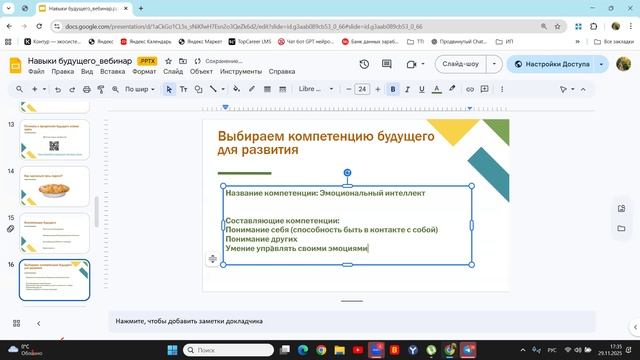Open the Справка menu
Image resolution: width=640 pixels, height=360 pixels.
(x=282, y=71)
